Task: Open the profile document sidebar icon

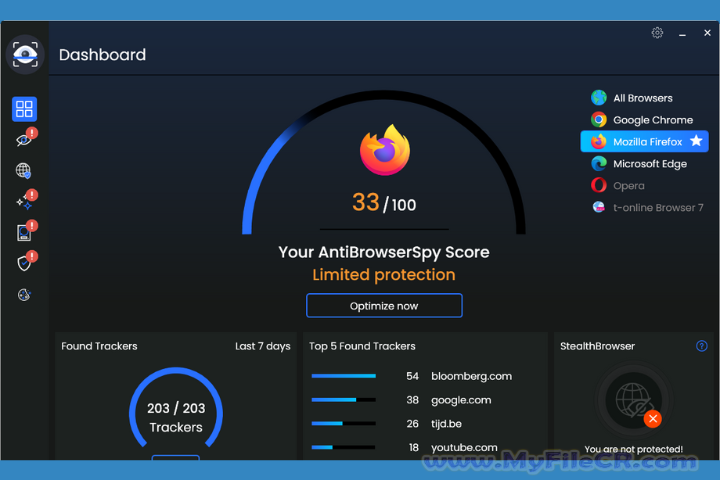Action: click(26, 231)
